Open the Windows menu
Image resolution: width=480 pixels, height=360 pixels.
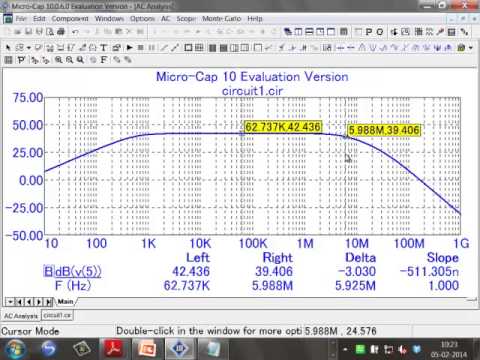pos(109,19)
